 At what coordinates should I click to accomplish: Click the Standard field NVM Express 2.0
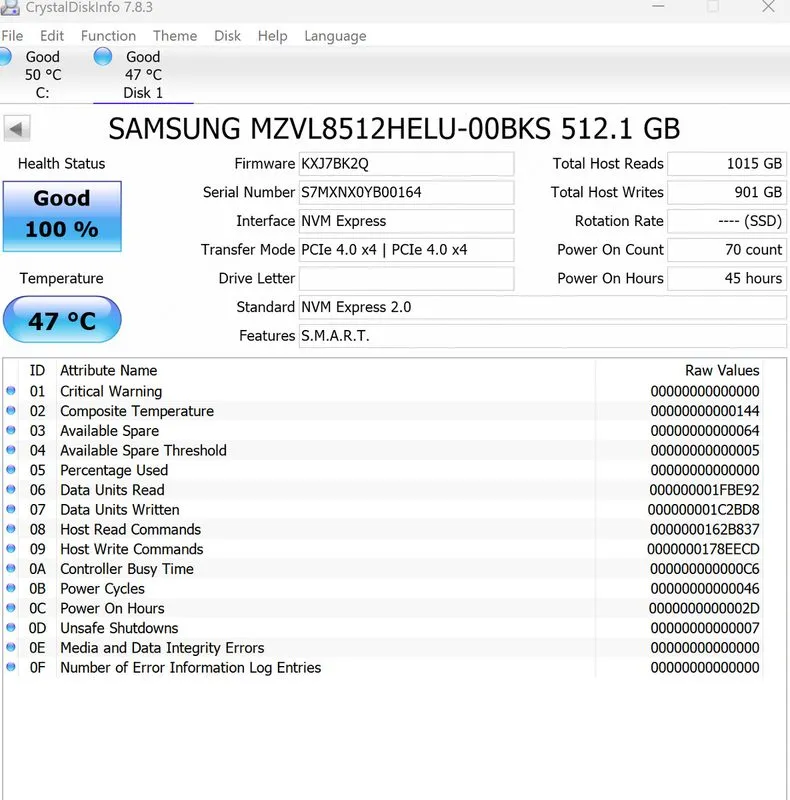(542, 307)
